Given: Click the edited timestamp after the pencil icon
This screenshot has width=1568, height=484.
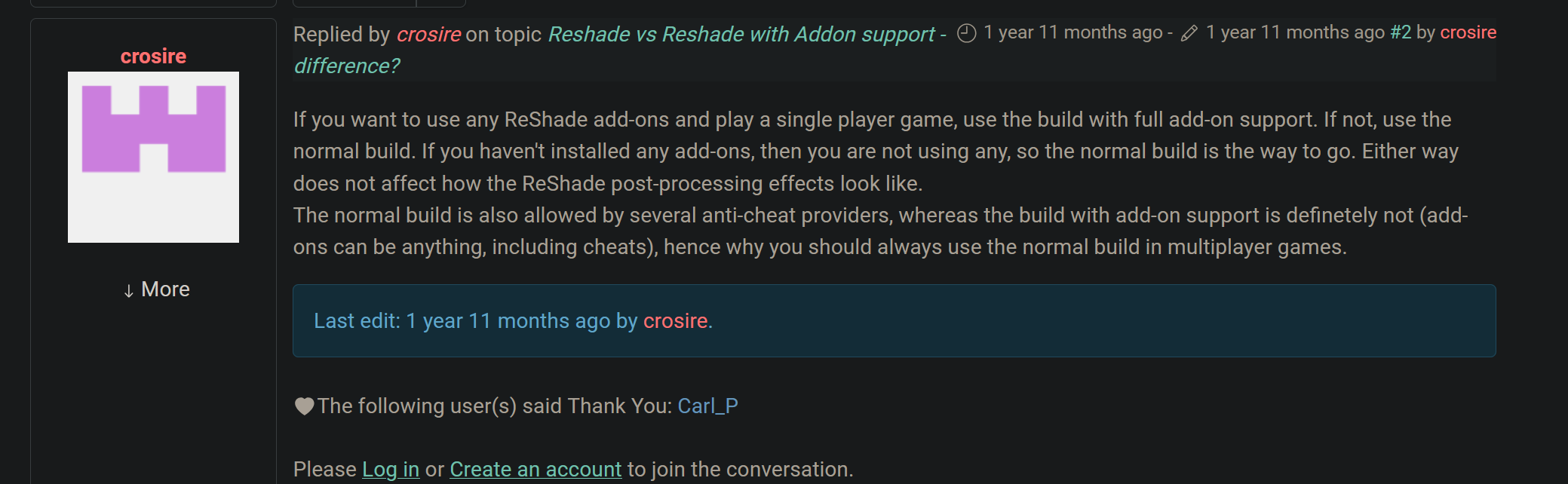Looking at the screenshot, I should 1297,32.
